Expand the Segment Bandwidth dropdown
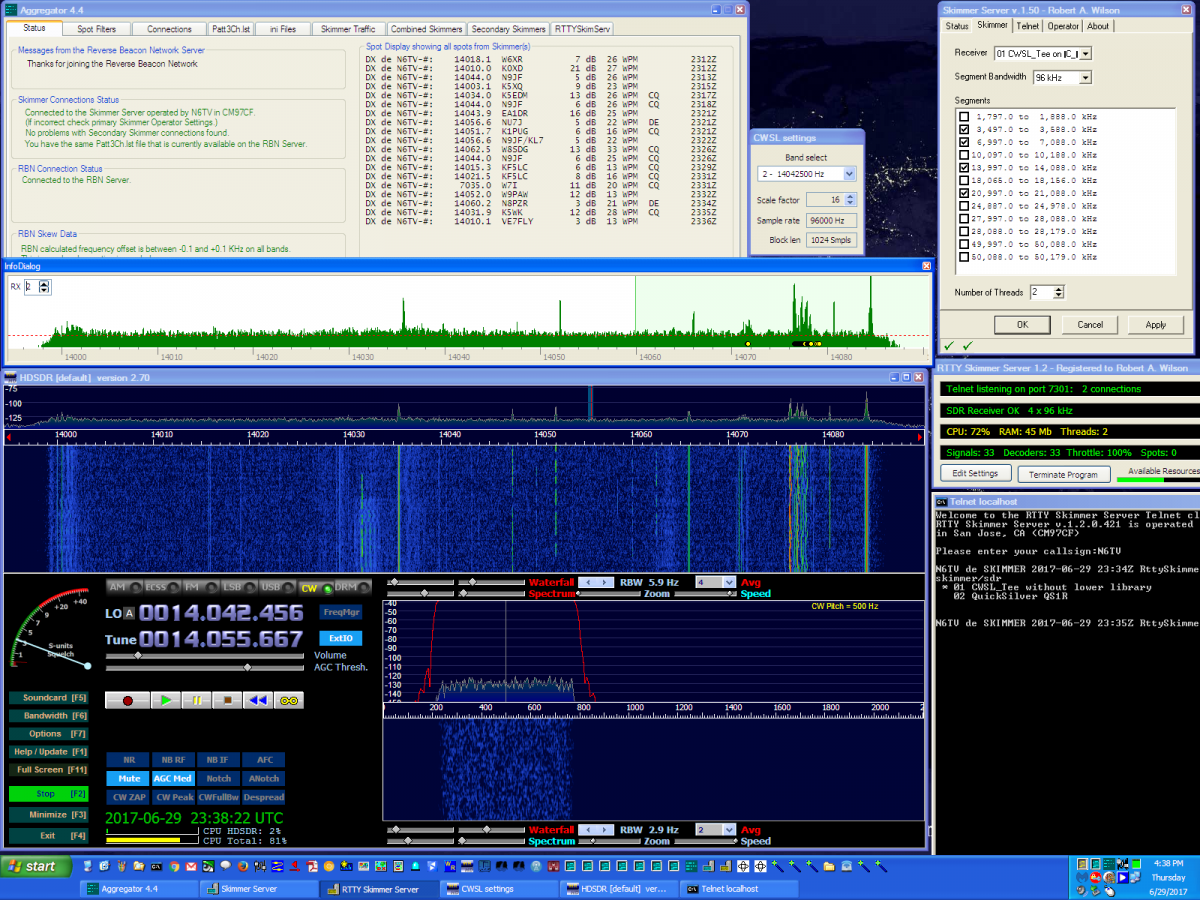 click(x=1085, y=77)
